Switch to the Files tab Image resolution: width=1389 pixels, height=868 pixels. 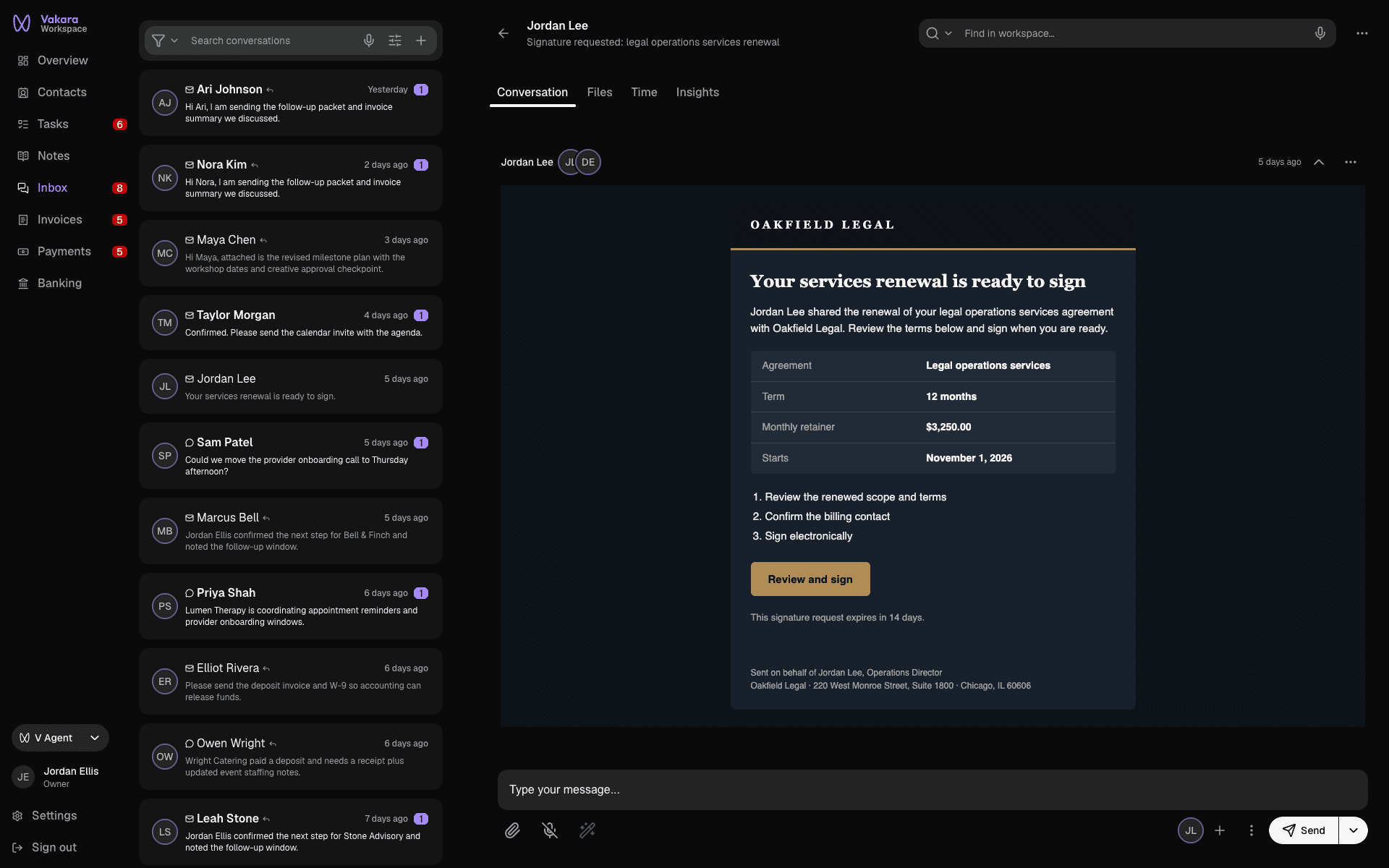(600, 93)
